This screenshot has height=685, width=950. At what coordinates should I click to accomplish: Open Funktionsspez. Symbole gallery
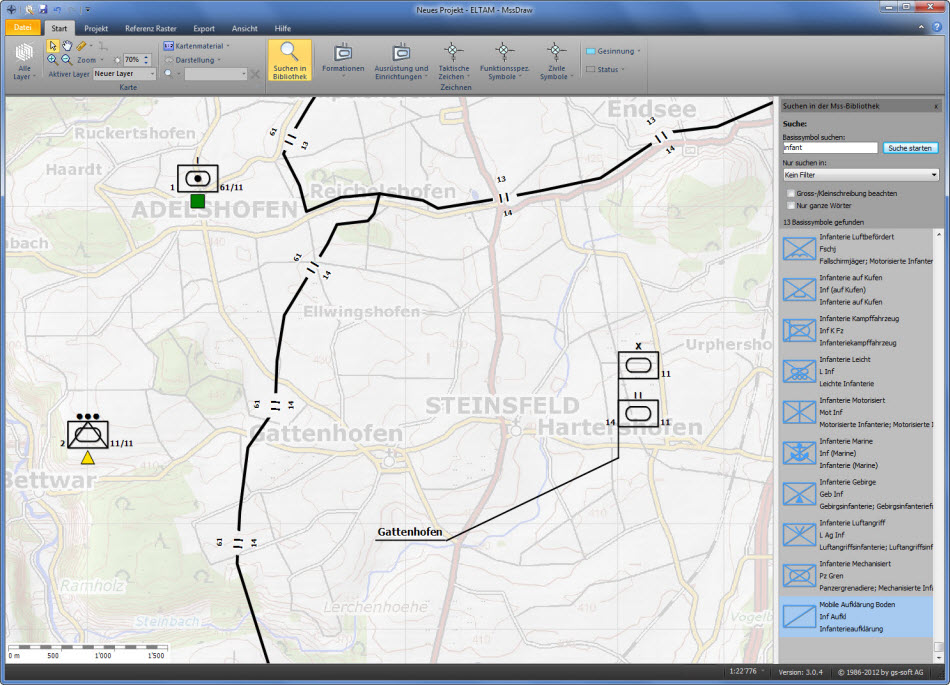pos(504,61)
